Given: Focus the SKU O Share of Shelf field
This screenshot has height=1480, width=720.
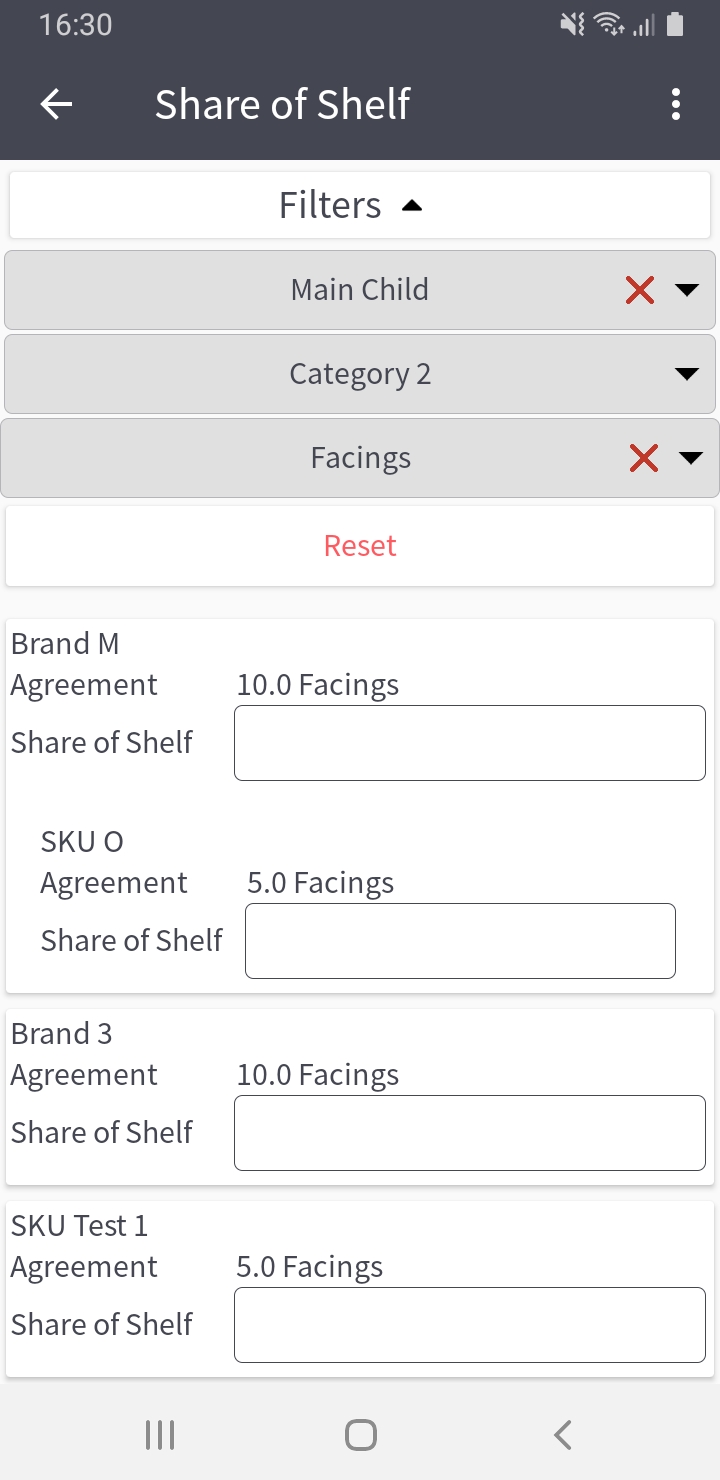Looking at the screenshot, I should (460, 941).
